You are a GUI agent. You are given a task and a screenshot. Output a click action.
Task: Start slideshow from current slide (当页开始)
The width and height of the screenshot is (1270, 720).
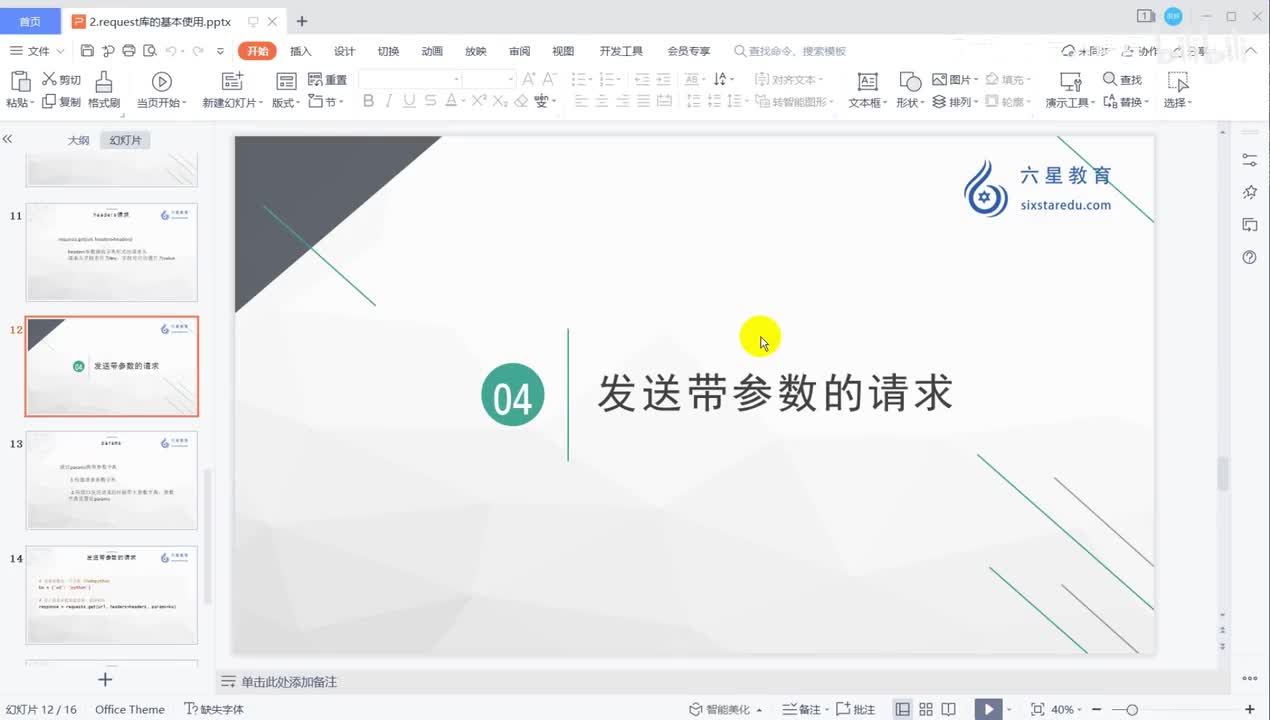tap(161, 90)
